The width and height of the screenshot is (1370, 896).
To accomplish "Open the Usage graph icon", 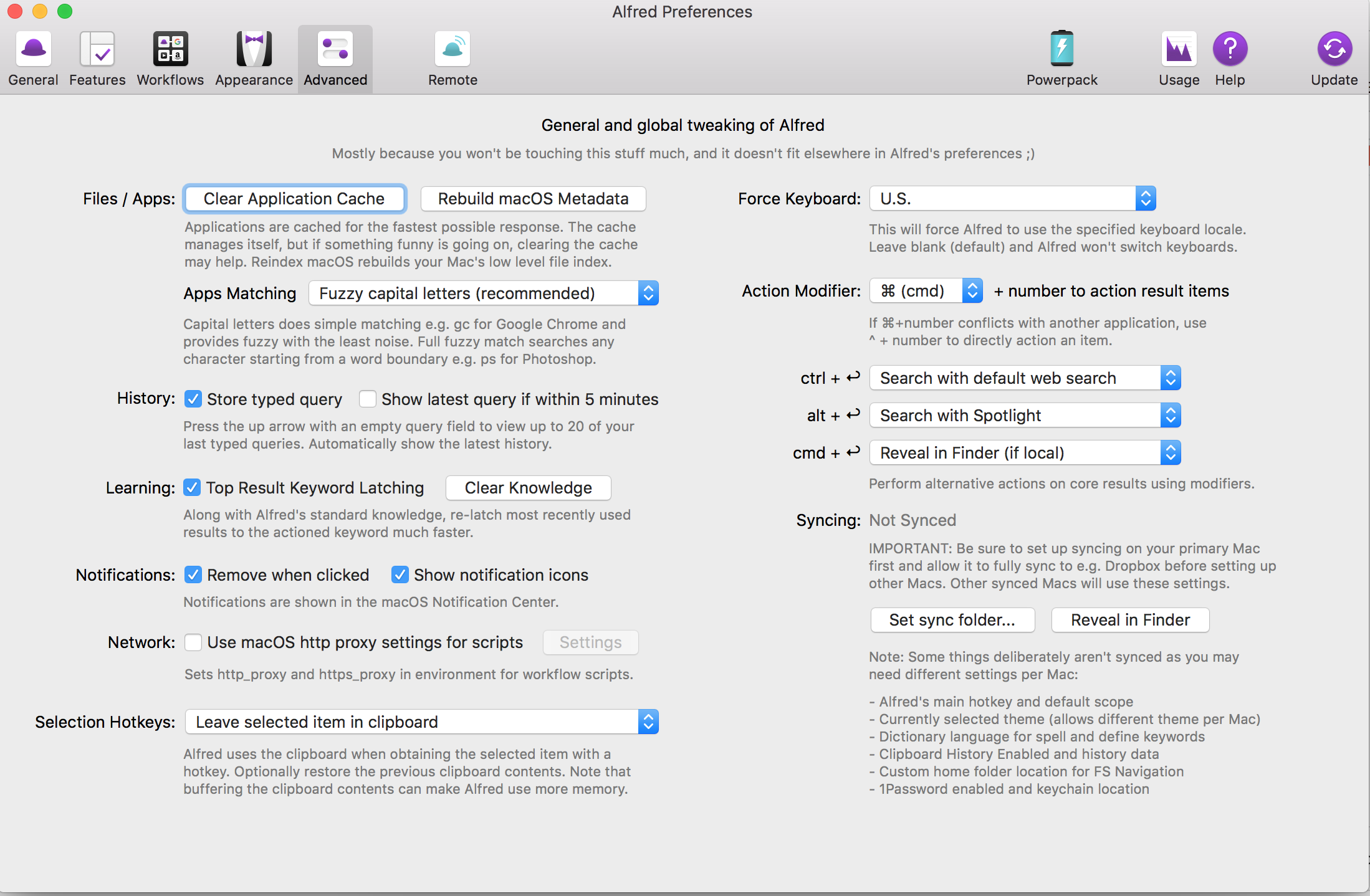I will [1179, 49].
